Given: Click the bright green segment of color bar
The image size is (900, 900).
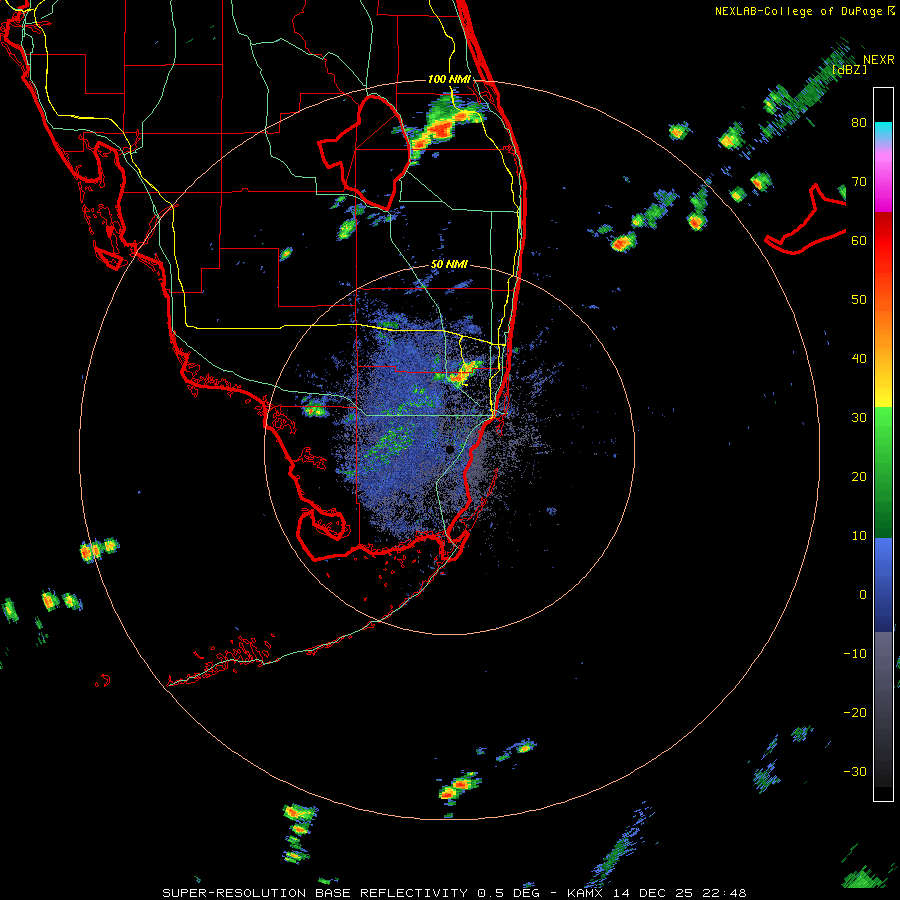Looking at the screenshot, I should coord(883,436).
